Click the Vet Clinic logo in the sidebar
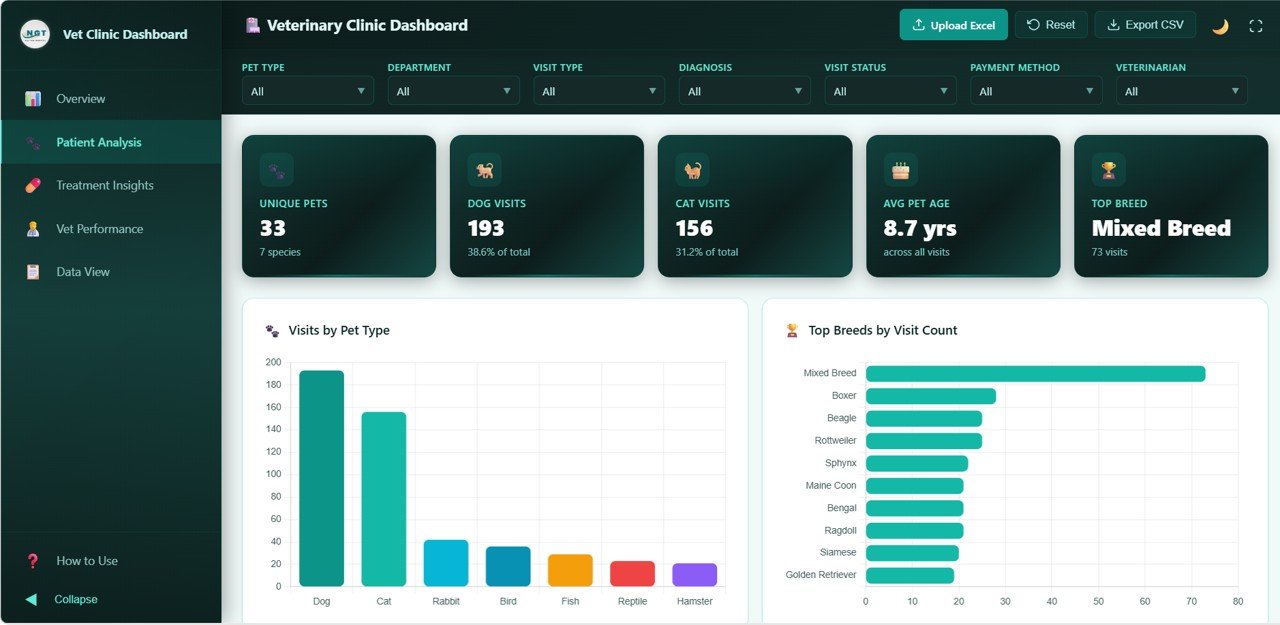 (33, 33)
